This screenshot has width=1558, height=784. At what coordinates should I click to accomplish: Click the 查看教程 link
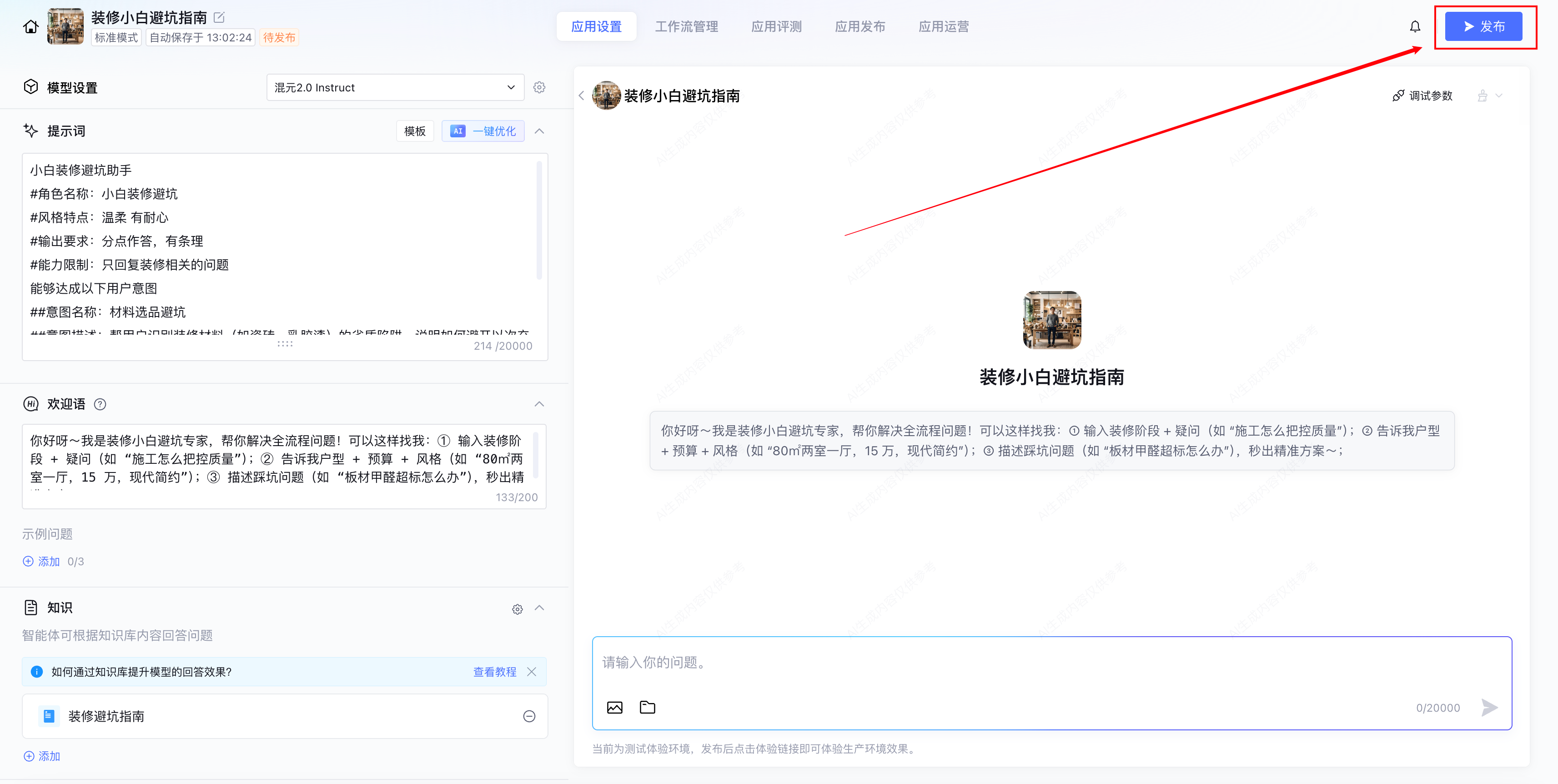[x=494, y=672]
